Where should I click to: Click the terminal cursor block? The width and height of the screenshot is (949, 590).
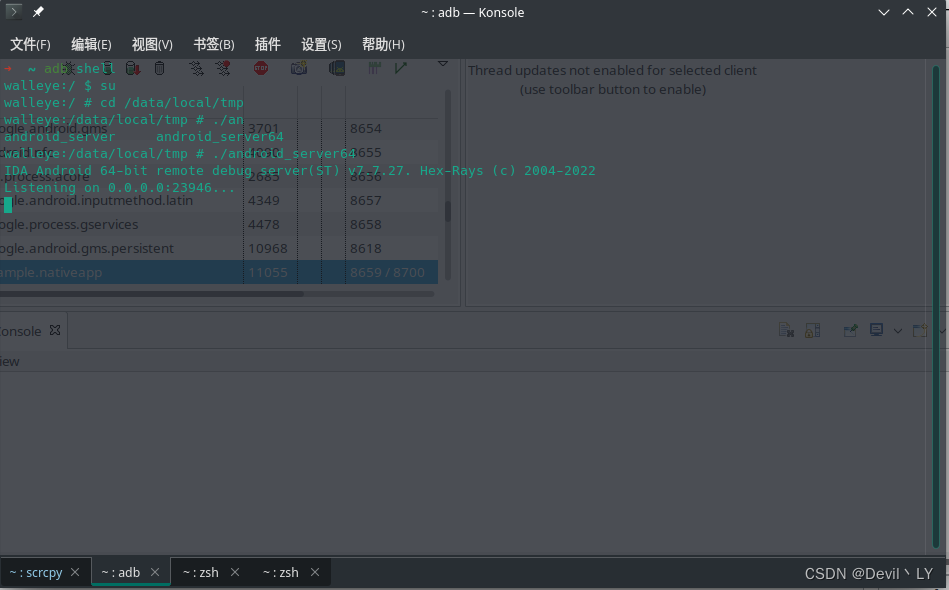pos(8,205)
